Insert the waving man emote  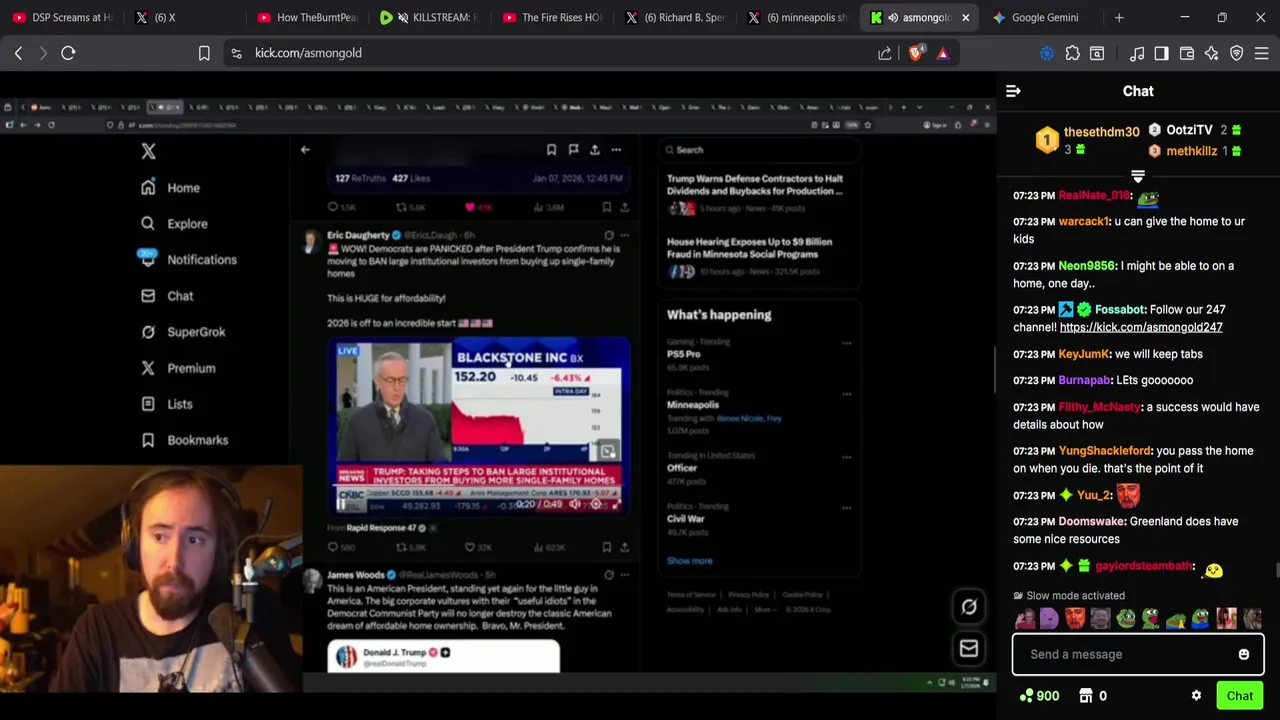(x=1025, y=619)
